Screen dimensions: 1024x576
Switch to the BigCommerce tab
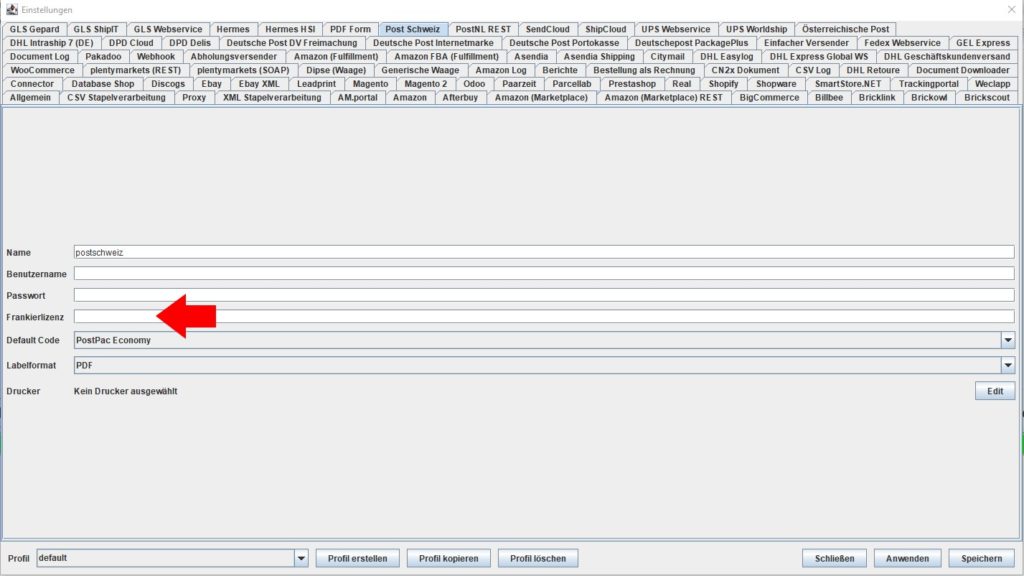coord(769,98)
